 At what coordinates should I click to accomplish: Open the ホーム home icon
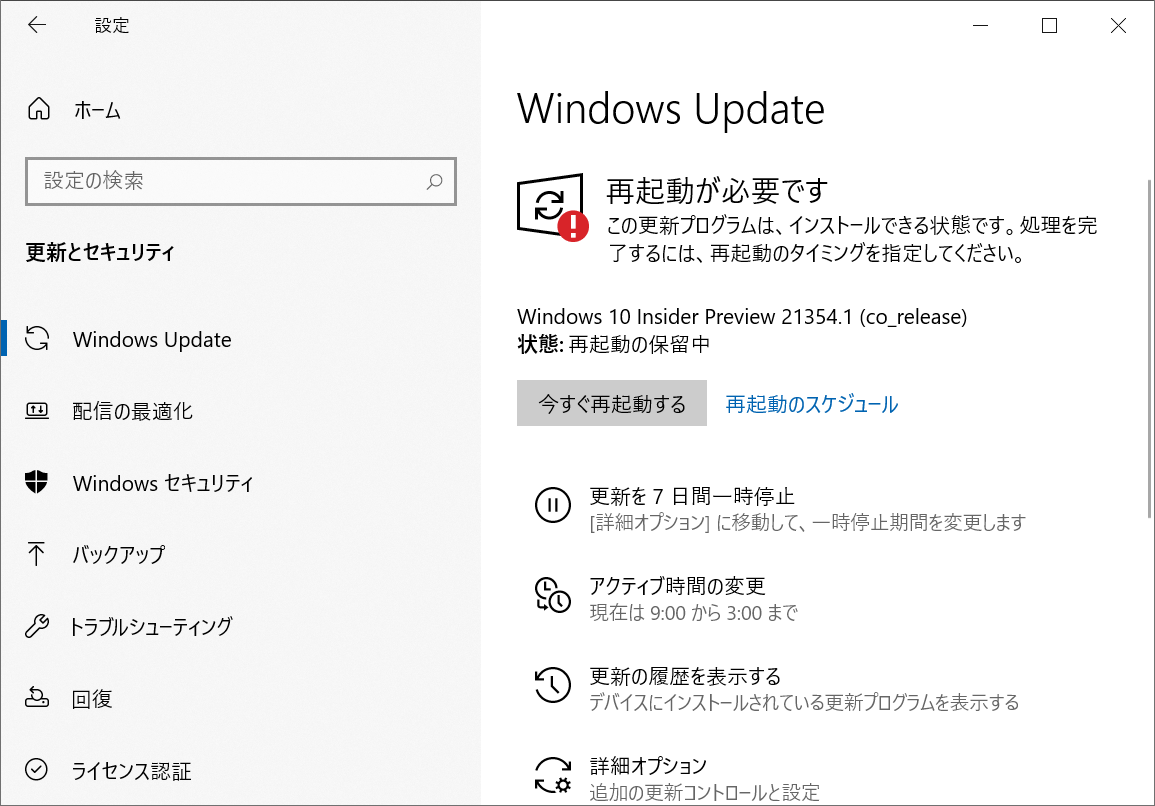click(x=38, y=109)
